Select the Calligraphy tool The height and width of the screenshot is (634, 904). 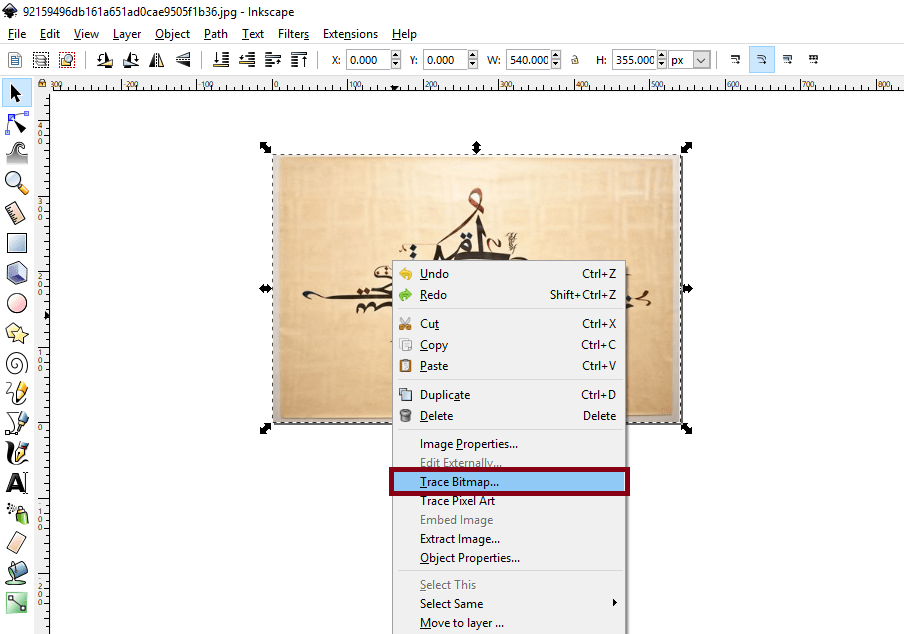click(x=17, y=453)
